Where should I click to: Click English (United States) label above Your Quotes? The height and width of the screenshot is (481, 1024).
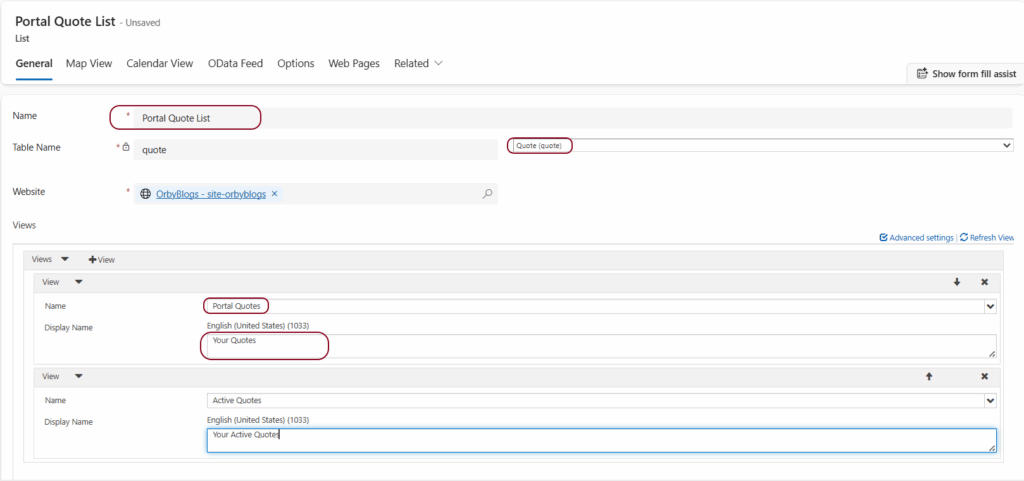(x=258, y=325)
